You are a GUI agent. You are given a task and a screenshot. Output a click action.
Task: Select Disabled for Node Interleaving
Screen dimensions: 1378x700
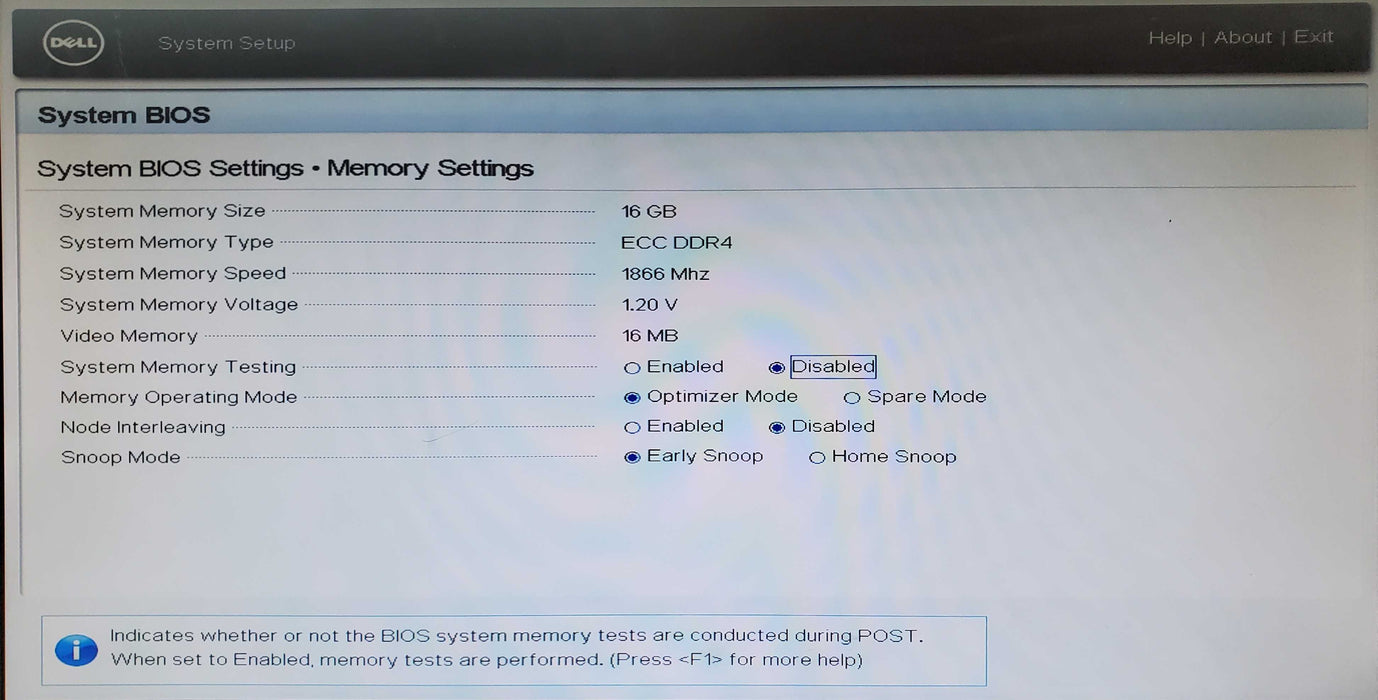777,428
